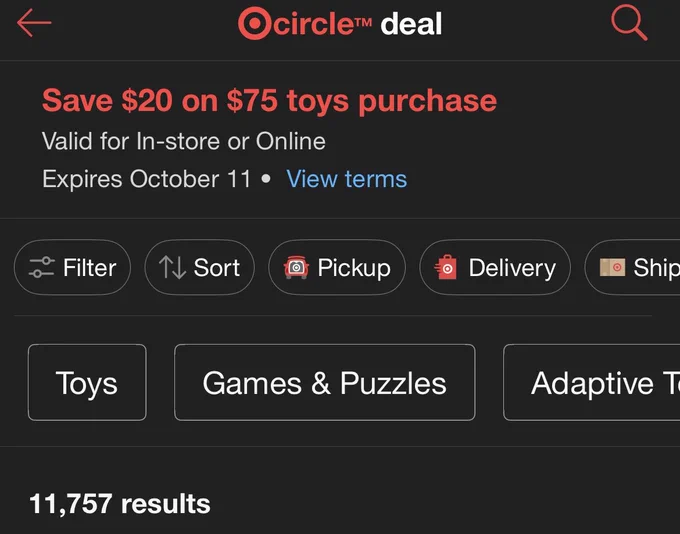Click the Sort up-down arrows icon

pos(172,267)
